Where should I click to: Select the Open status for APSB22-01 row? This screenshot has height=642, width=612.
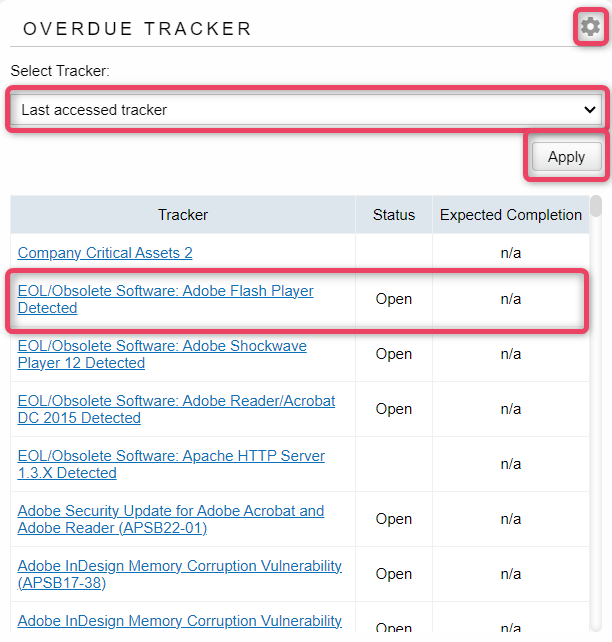click(x=394, y=519)
